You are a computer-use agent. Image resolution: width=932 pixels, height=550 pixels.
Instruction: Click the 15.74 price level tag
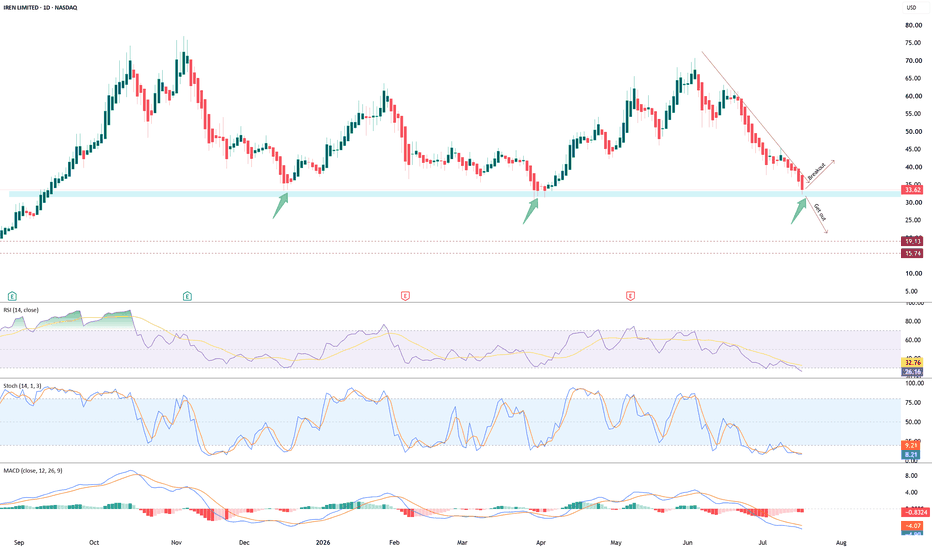(912, 253)
